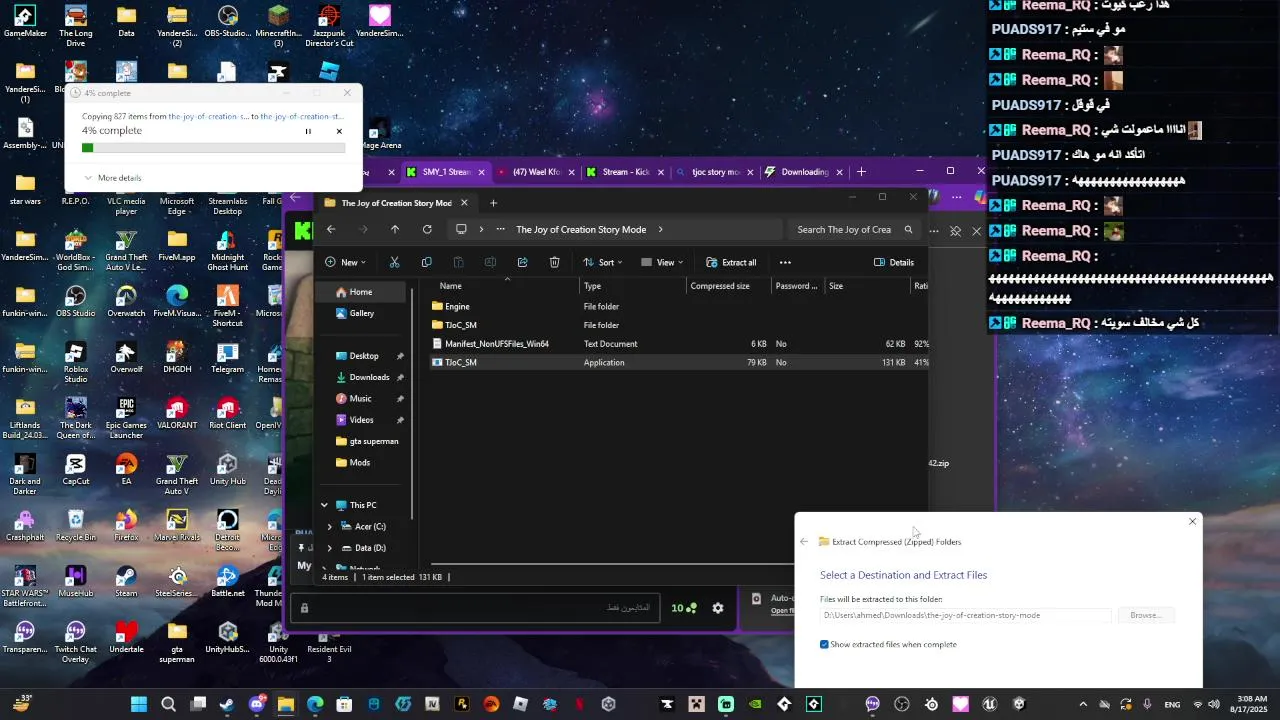
Task: Open the See more ellipsis menu
Action: pyautogui.click(x=785, y=262)
